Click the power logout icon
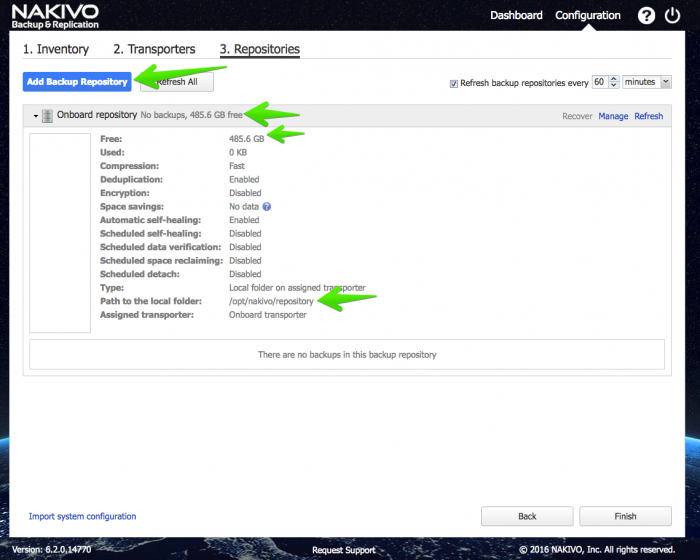The width and height of the screenshot is (700, 560). pyautogui.click(x=672, y=16)
